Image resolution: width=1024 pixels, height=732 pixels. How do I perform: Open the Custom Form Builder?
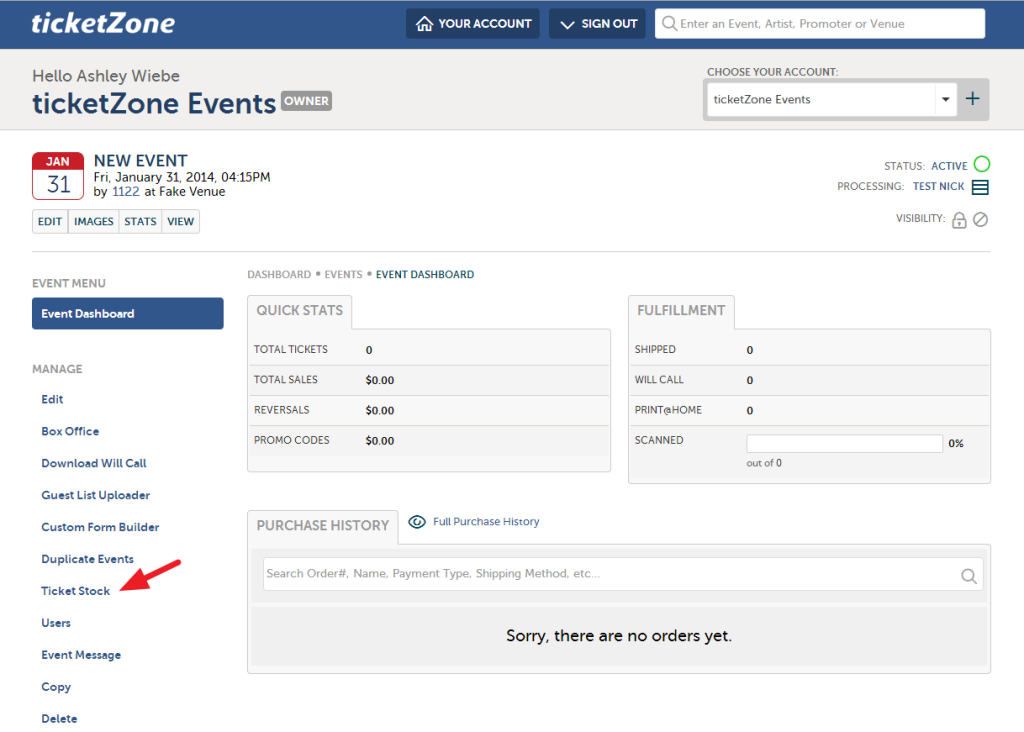[x=100, y=527]
